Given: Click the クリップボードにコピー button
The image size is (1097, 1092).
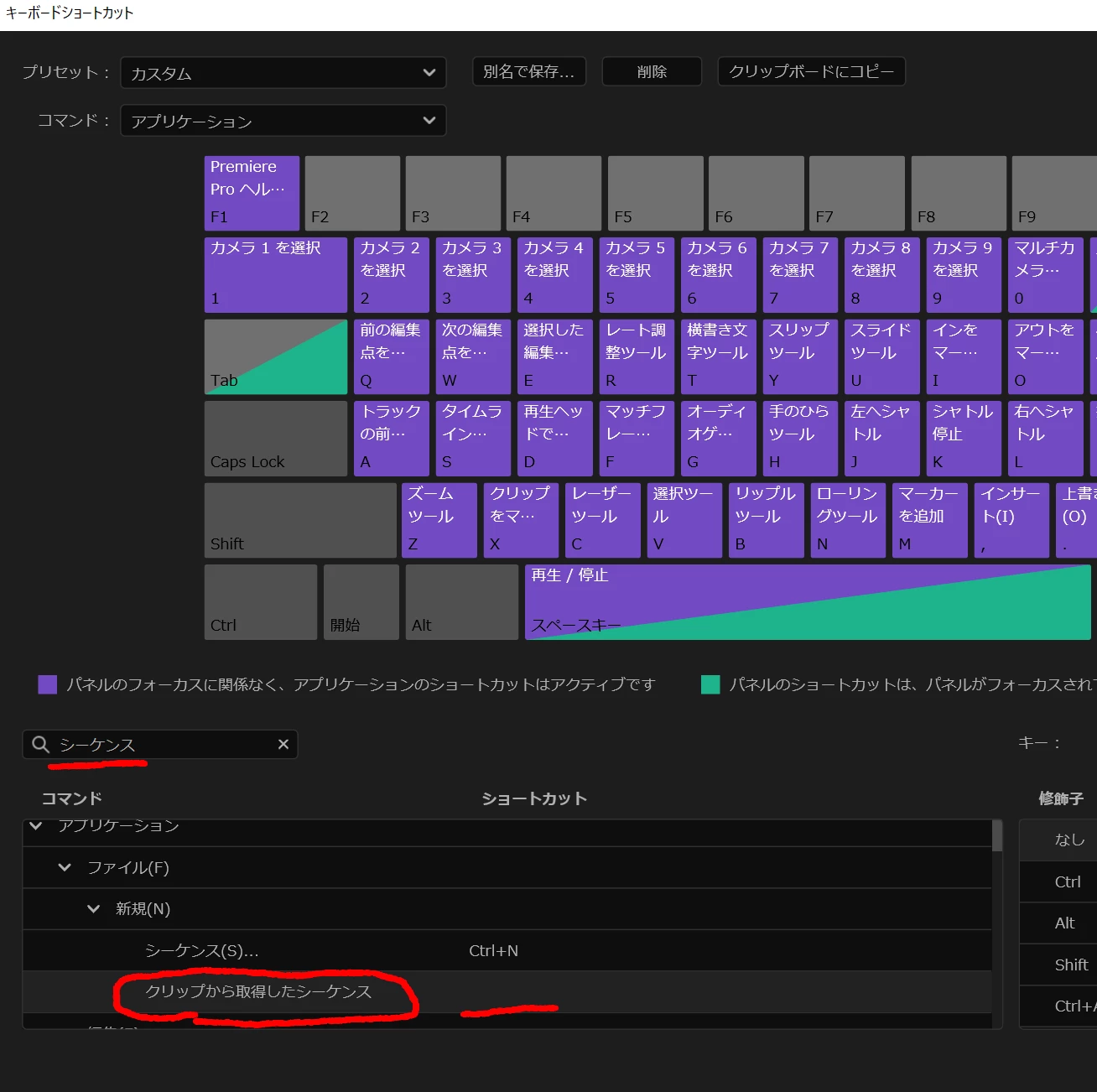Looking at the screenshot, I should click(811, 72).
